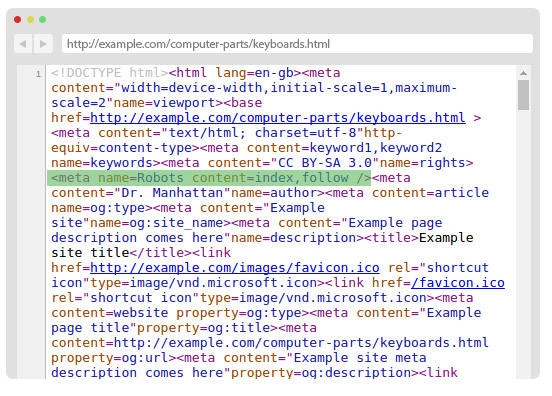This screenshot has width=552, height=396.
Task: Click the 'keyword1,keyword2' content value
Action: (376, 148)
